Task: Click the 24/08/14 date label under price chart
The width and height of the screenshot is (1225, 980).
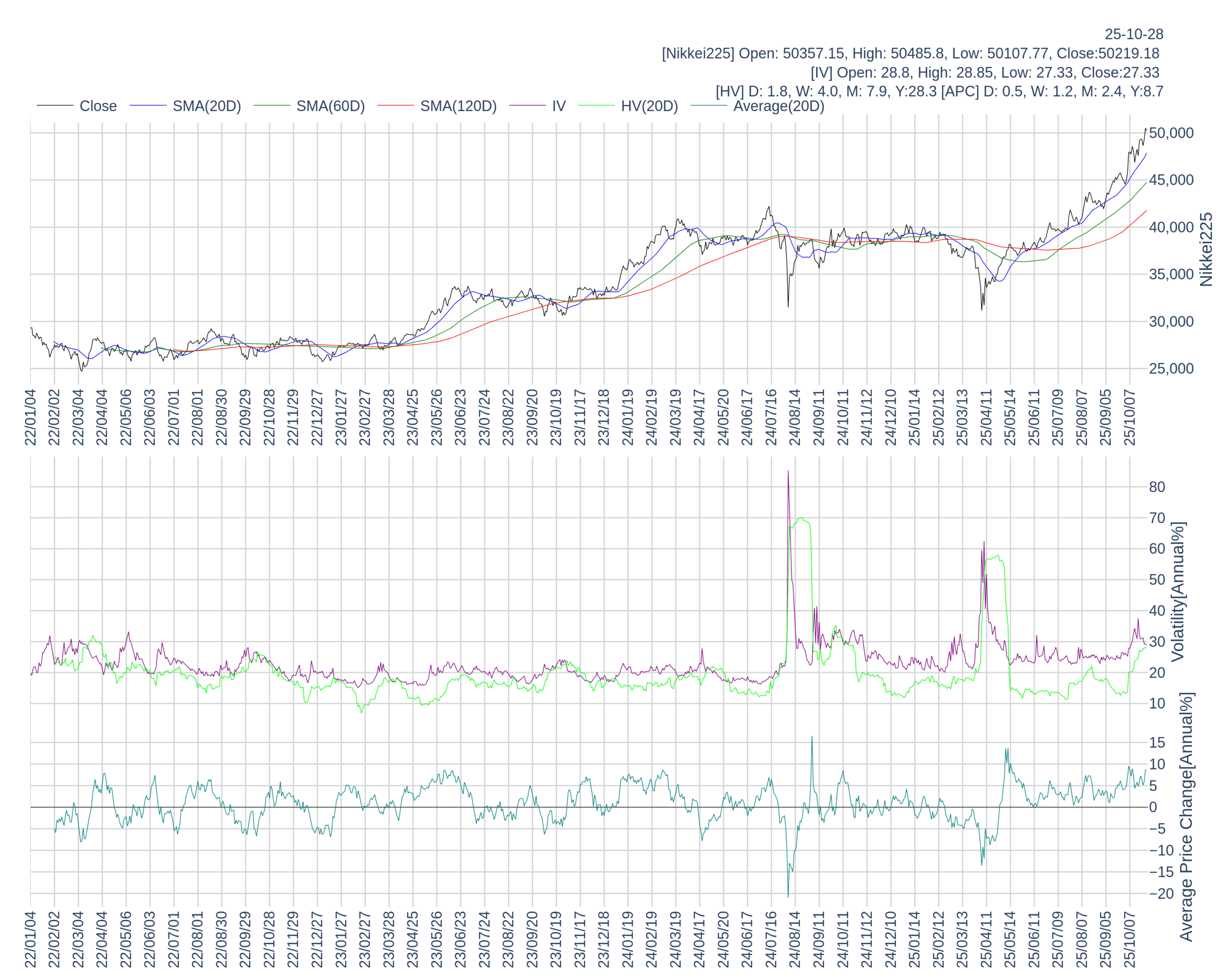Action: (794, 418)
